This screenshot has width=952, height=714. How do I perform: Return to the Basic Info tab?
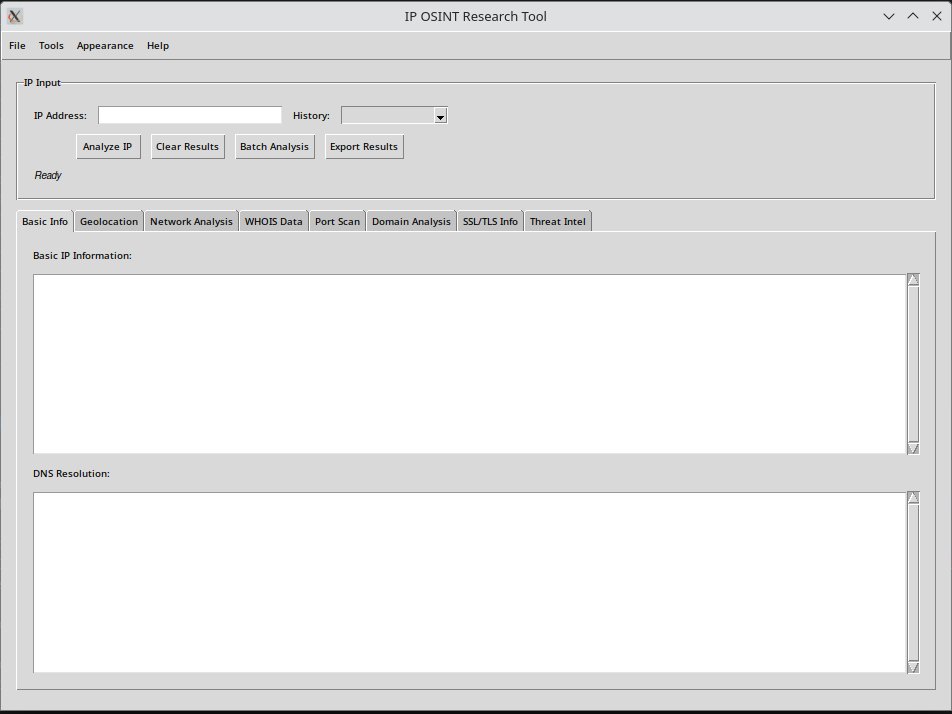[44, 221]
